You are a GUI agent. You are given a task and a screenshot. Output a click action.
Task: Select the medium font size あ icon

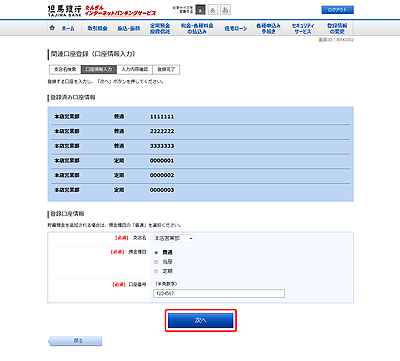[x=213, y=10]
